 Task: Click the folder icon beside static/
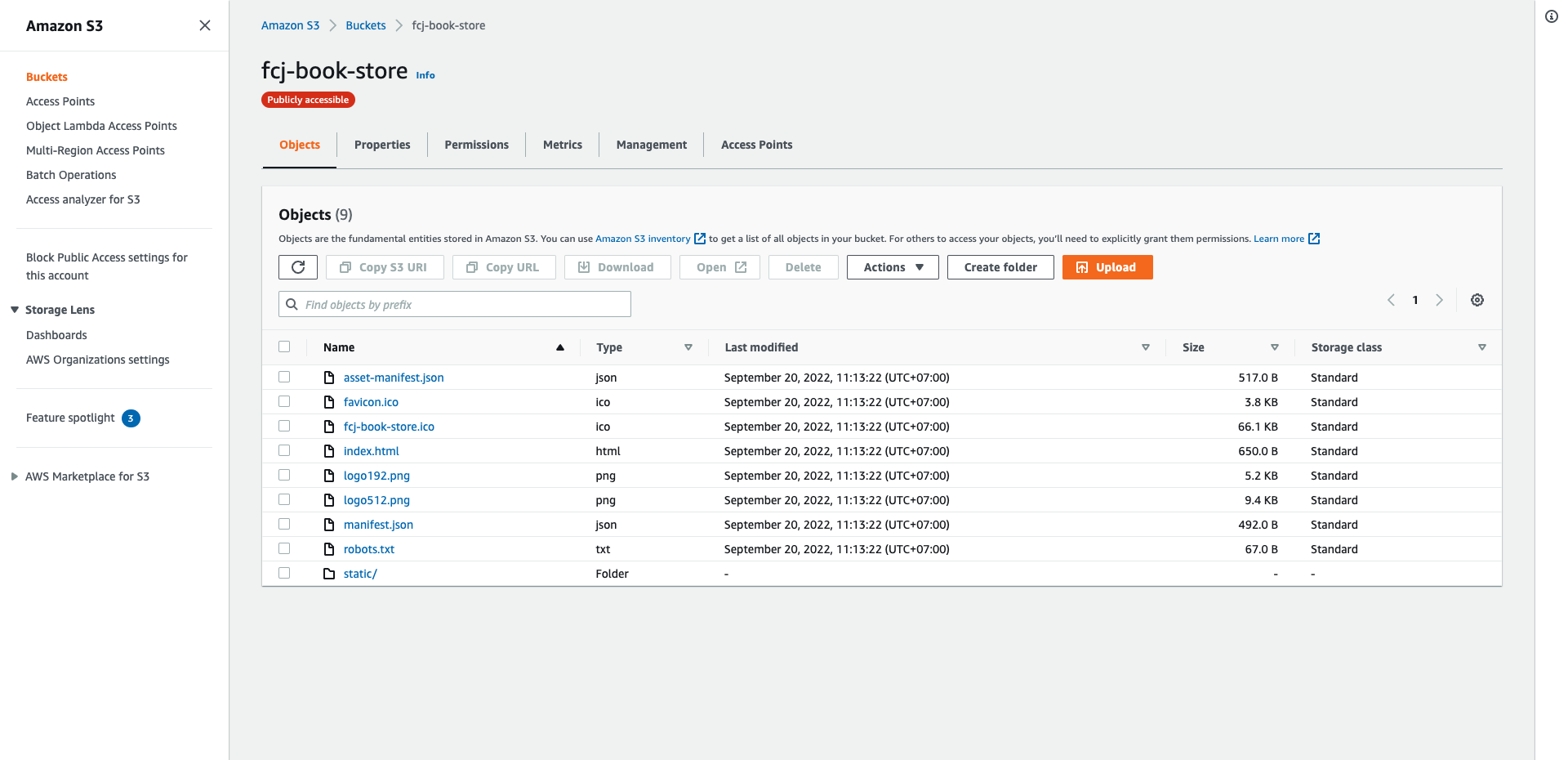tap(329, 574)
